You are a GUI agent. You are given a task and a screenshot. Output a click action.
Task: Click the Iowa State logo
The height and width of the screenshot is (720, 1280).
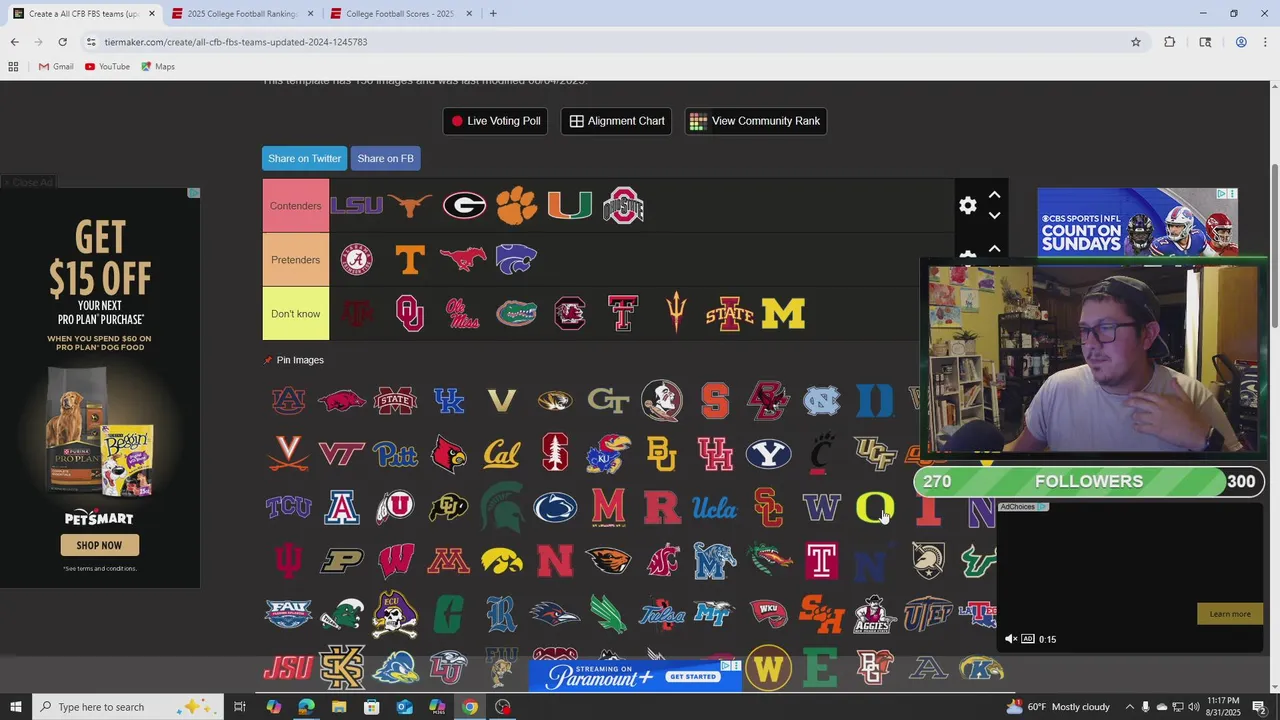pyautogui.click(x=730, y=314)
